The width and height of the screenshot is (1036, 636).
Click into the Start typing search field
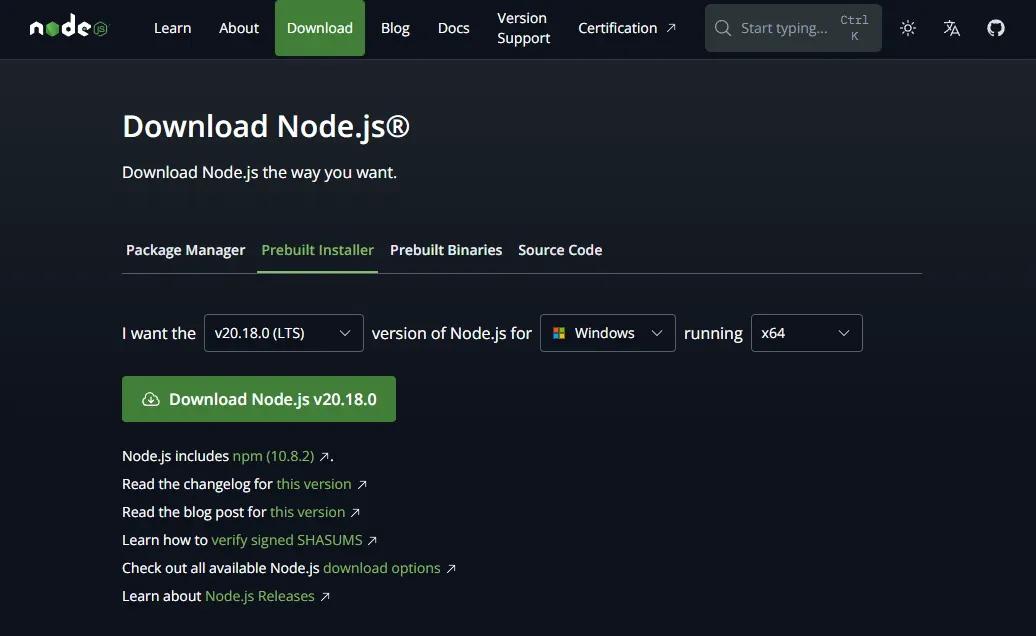[784, 28]
